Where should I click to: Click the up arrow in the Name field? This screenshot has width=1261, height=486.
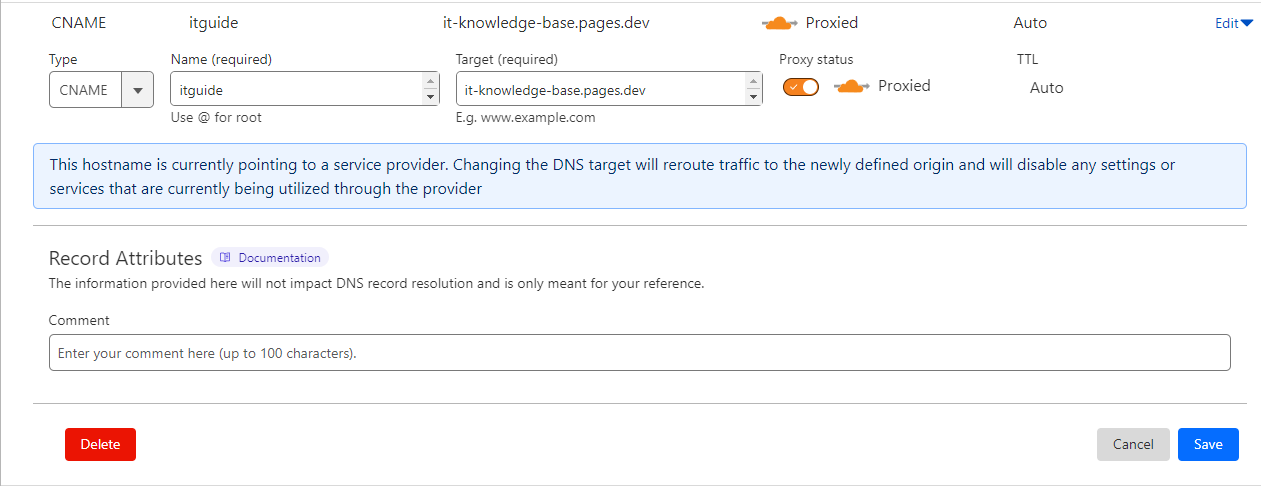point(431,81)
